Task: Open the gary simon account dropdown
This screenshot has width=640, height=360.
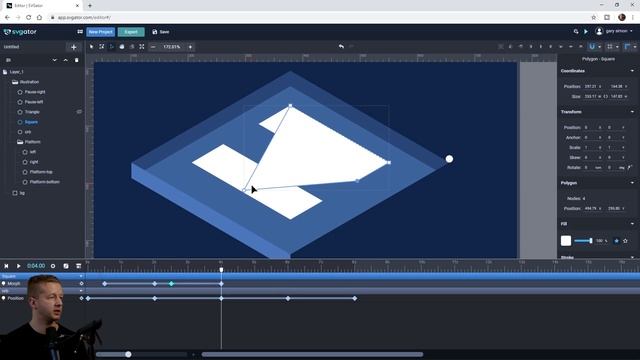Action: pyautogui.click(x=614, y=31)
